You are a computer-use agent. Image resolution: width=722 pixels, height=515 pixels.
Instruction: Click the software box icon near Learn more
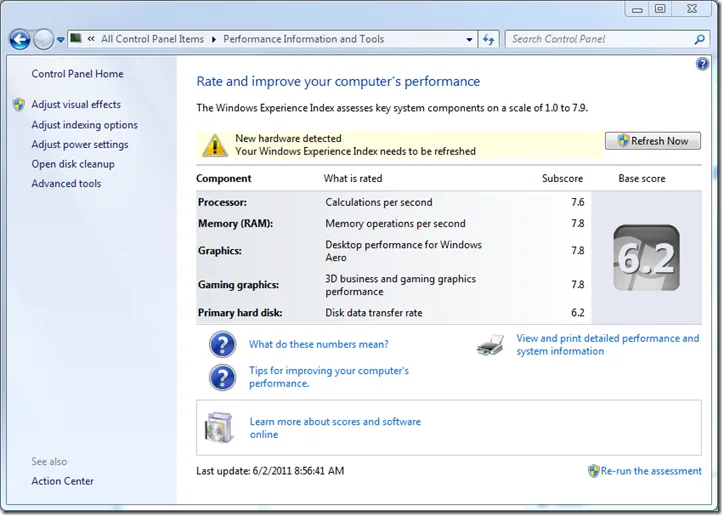coord(218,427)
